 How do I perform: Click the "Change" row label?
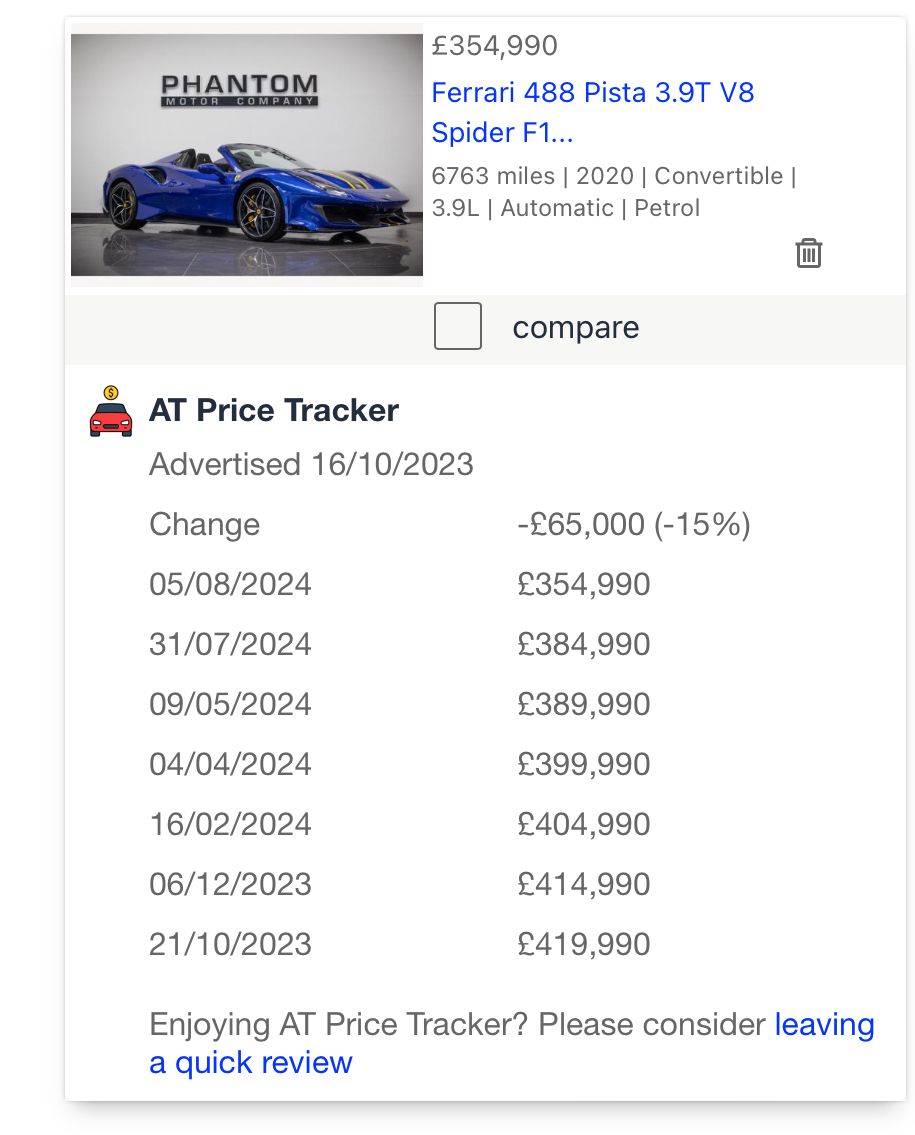(x=204, y=525)
